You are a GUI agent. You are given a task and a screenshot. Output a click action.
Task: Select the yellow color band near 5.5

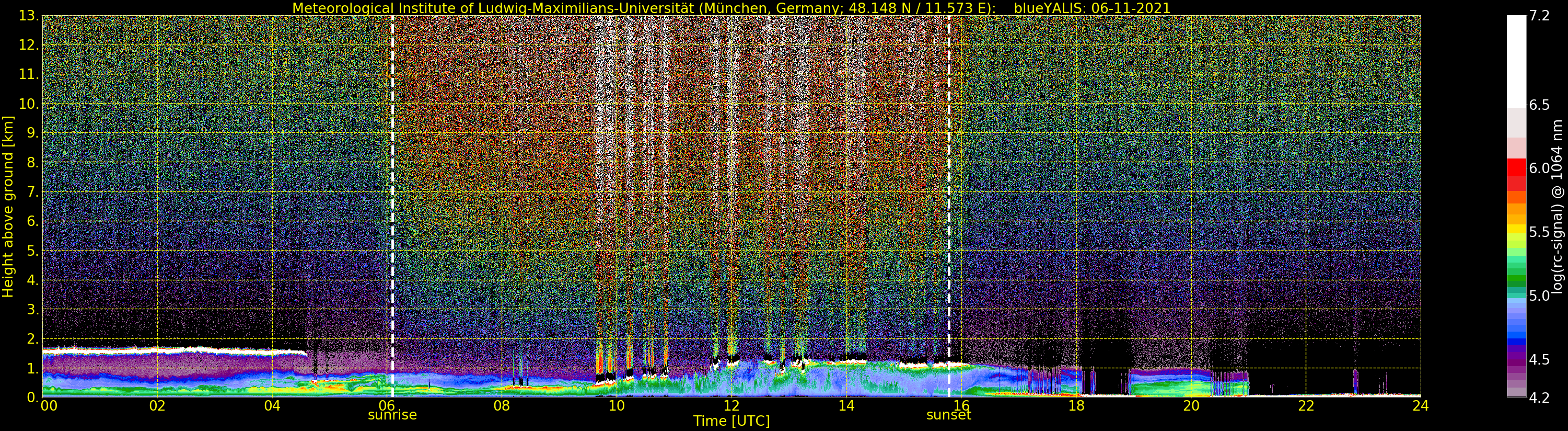click(1516, 231)
